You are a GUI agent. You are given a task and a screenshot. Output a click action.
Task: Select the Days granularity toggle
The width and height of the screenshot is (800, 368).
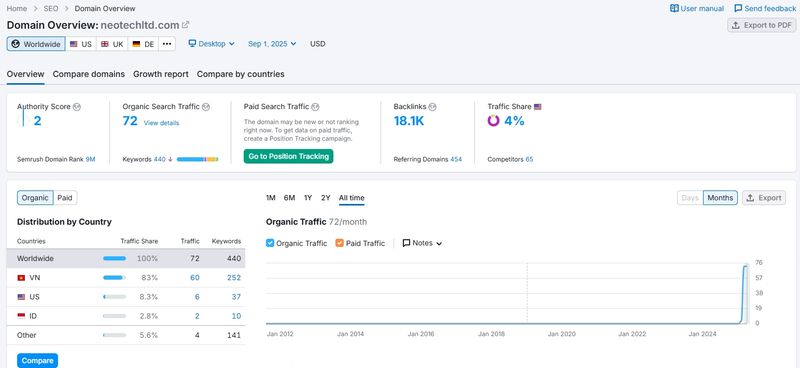pyautogui.click(x=690, y=198)
